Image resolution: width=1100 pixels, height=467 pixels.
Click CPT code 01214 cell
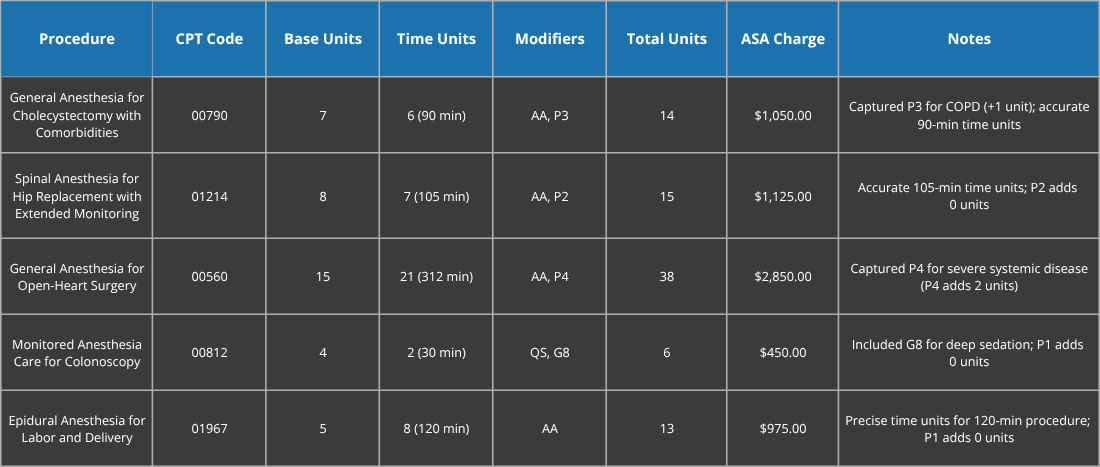click(210, 196)
